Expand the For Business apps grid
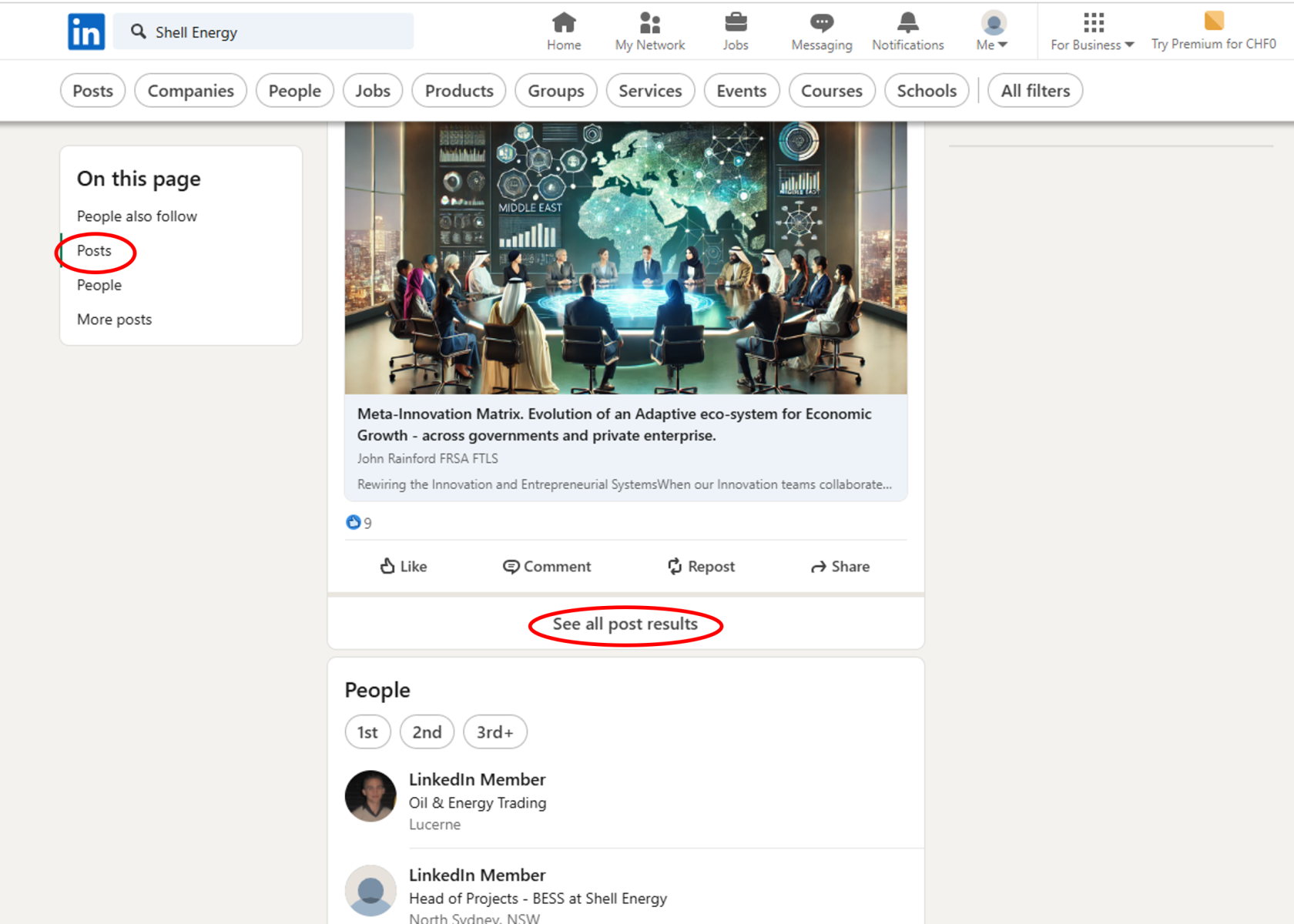The height and width of the screenshot is (924, 1294). 1094,22
